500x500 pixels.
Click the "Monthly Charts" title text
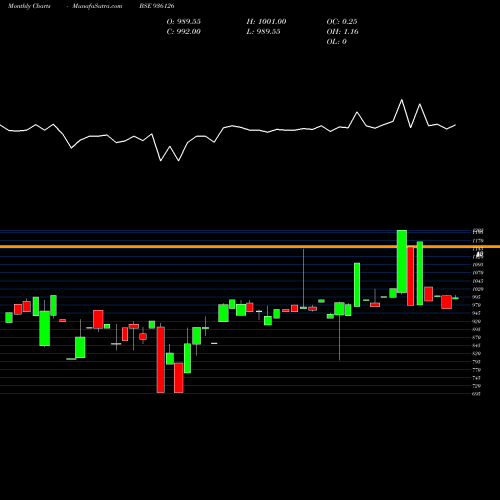(x=29, y=6)
